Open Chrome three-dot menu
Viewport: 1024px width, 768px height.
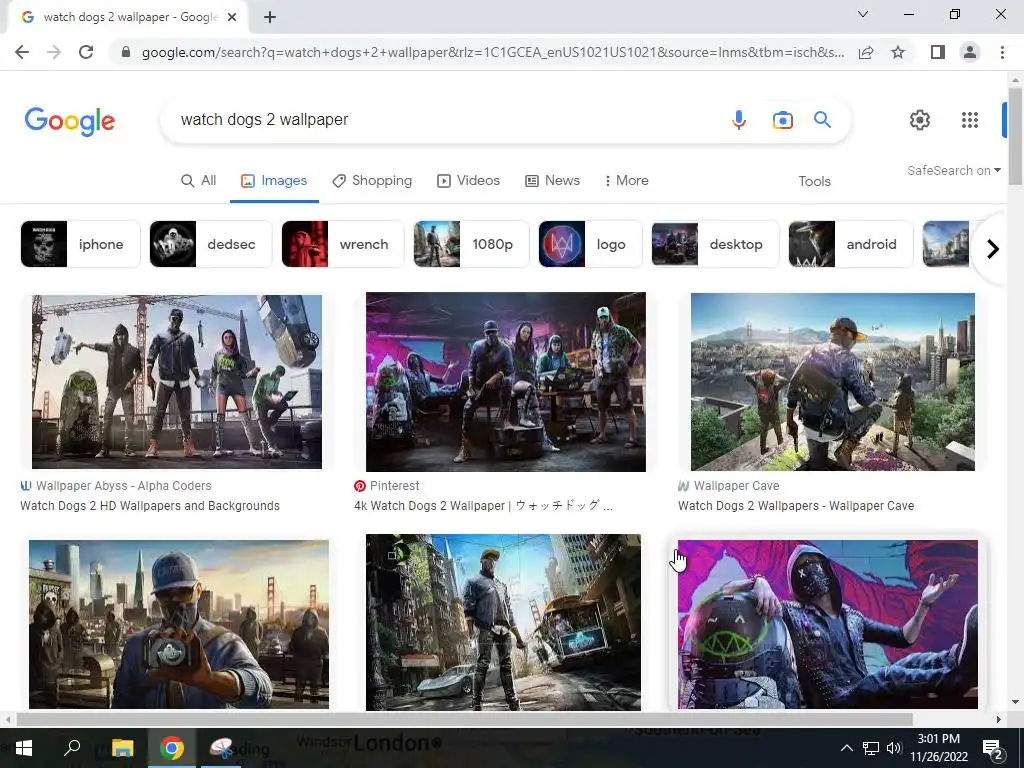coord(1002,52)
